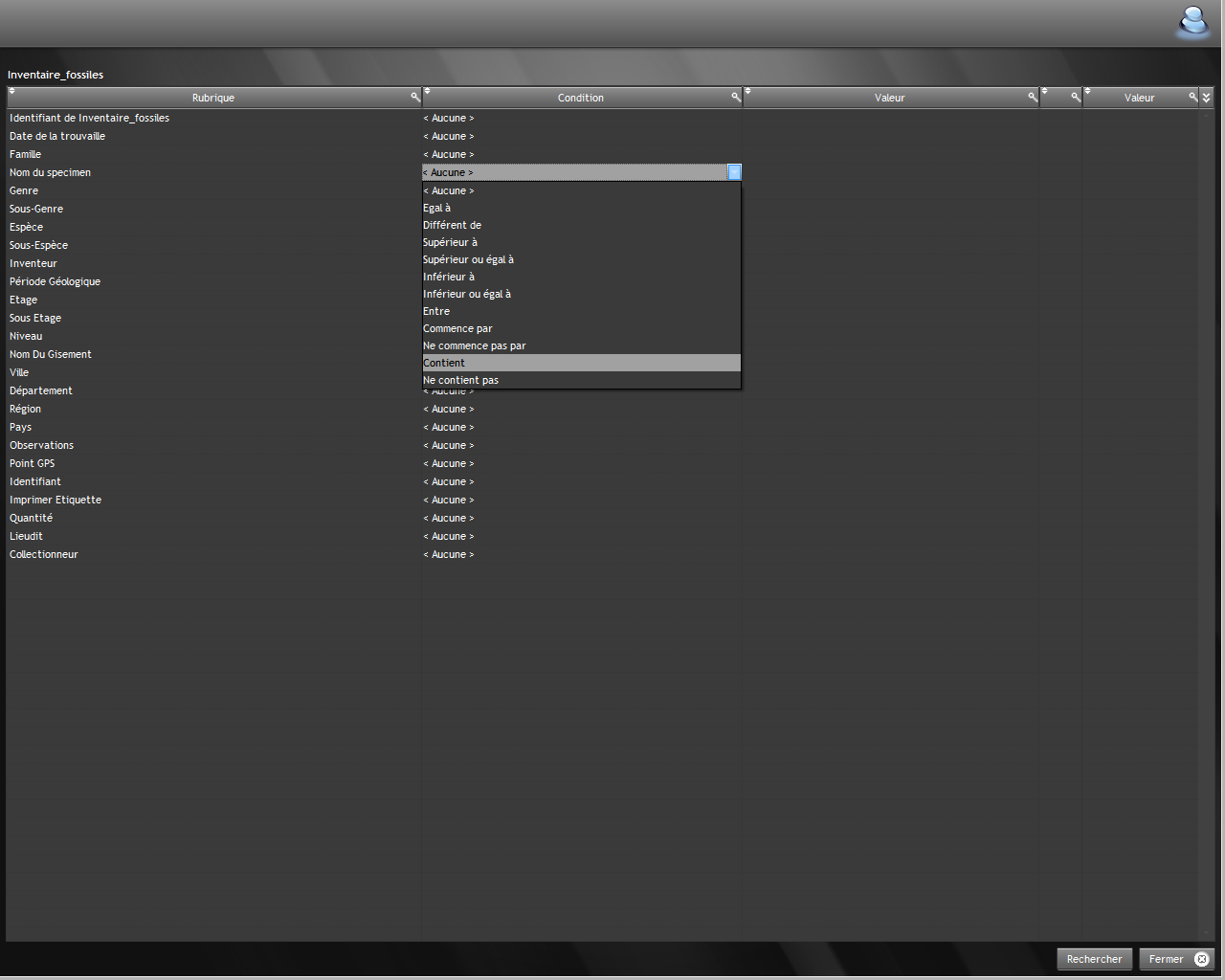Click search magnifier in last Valeur header
The width and height of the screenshot is (1225, 980).
[1192, 97]
